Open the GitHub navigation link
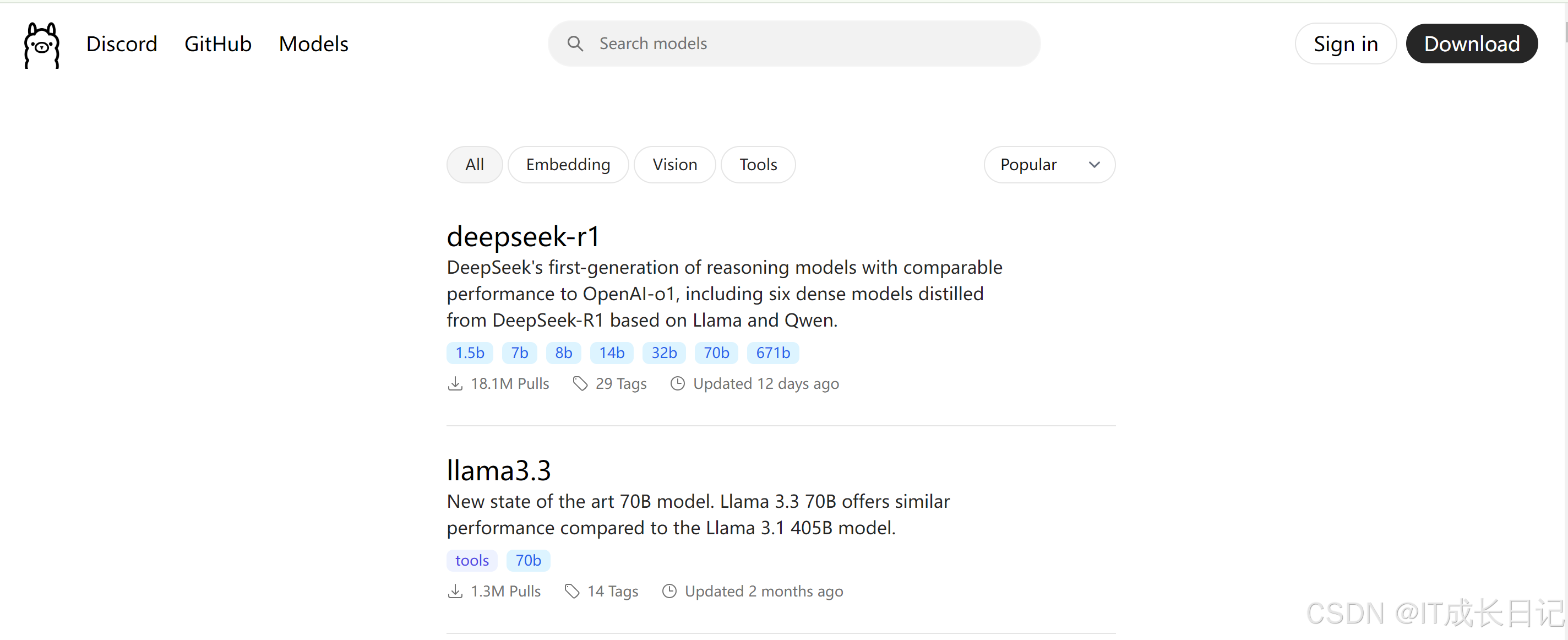This screenshot has height=640, width=1568. click(x=218, y=44)
